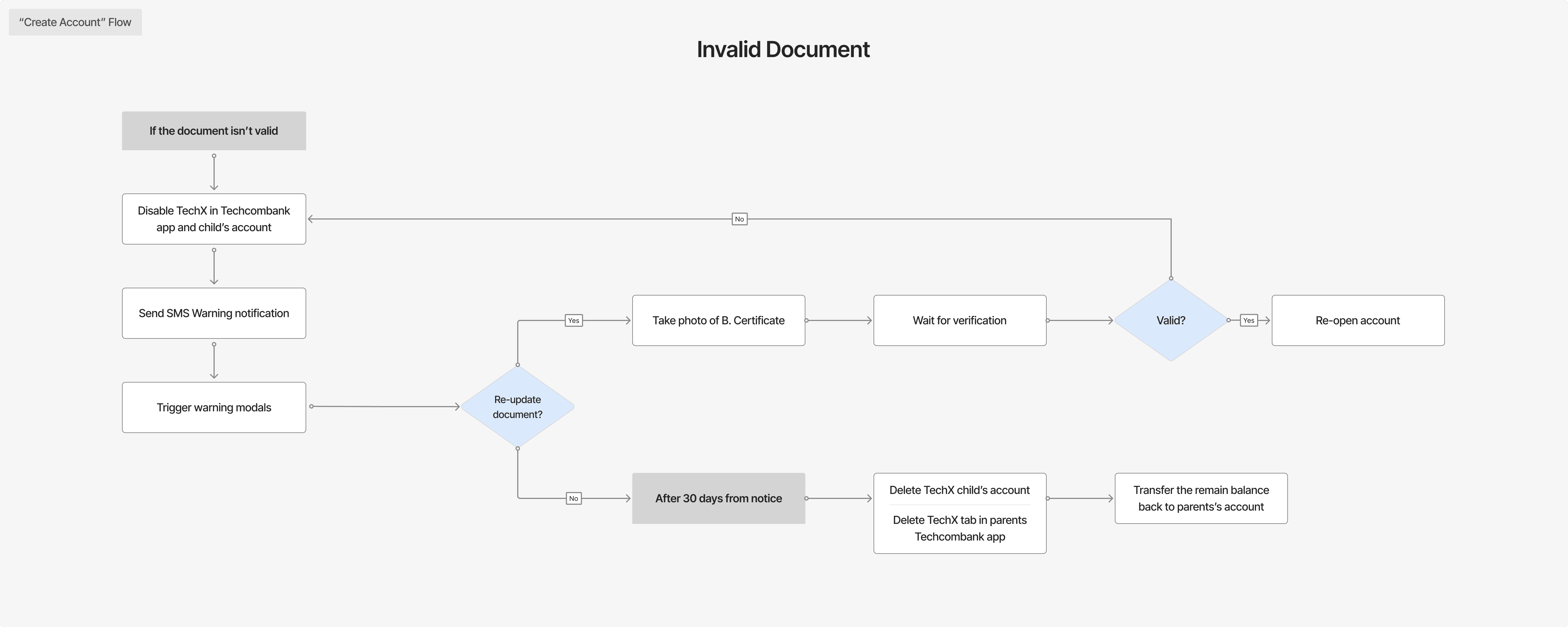Click the No label on top connector

[739, 219]
